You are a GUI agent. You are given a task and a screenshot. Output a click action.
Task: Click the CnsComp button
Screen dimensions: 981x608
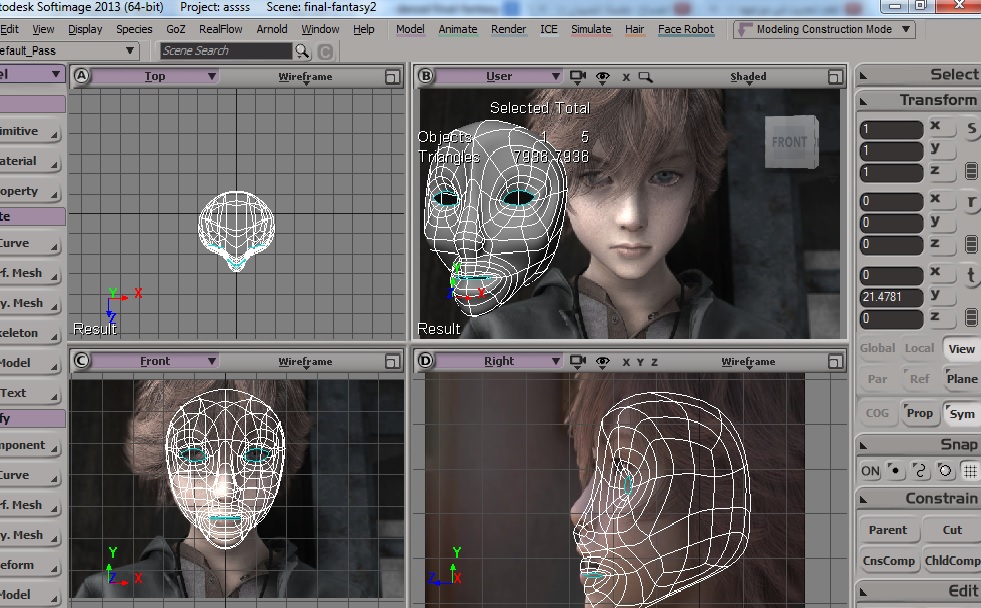[888, 560]
